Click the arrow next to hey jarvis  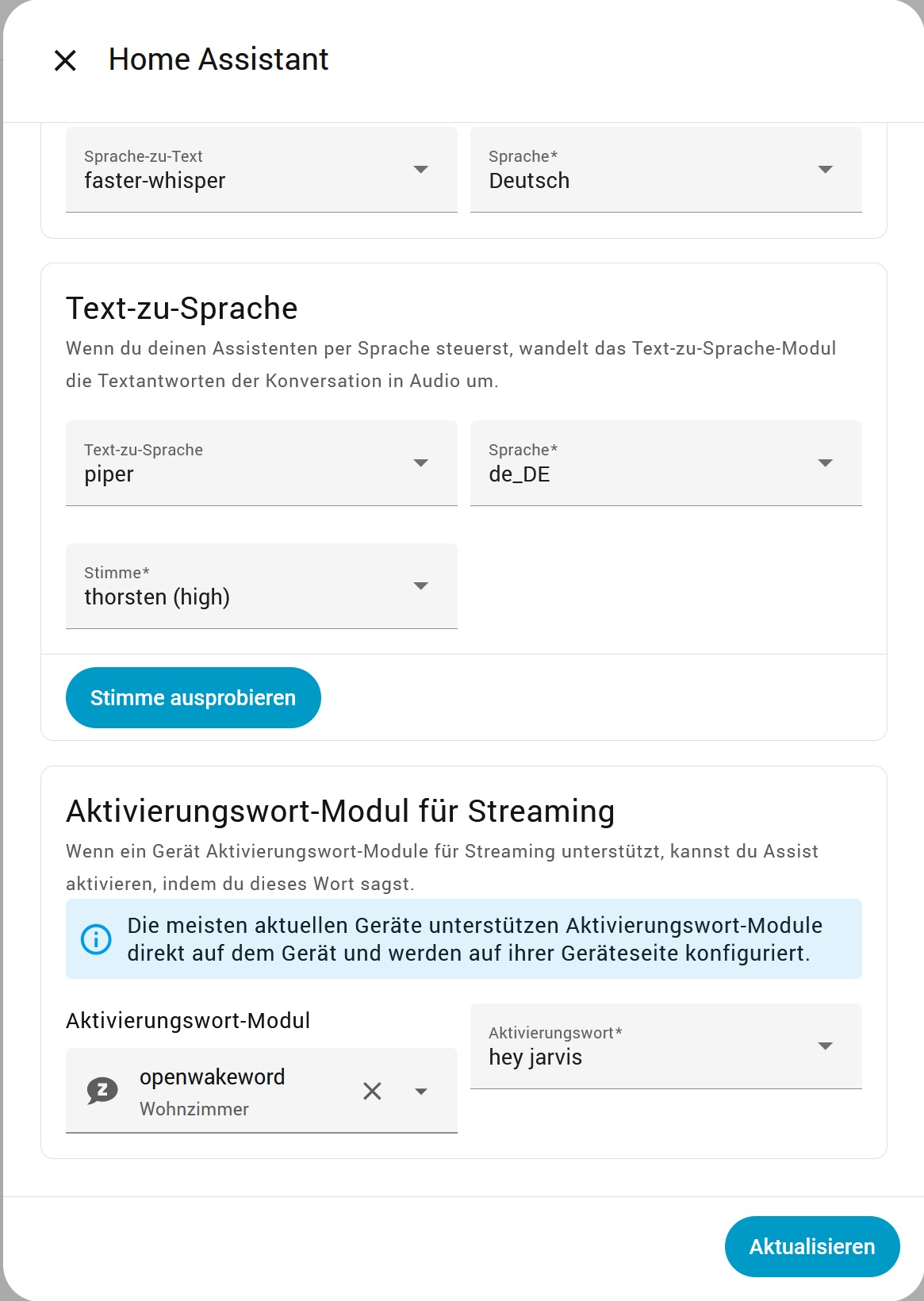(825, 1046)
